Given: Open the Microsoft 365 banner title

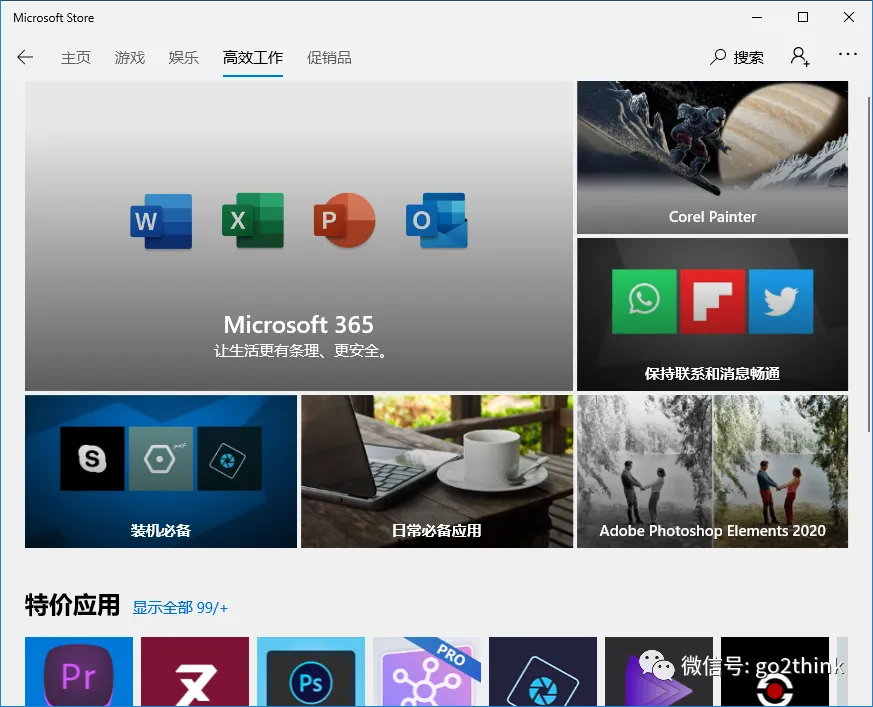Looking at the screenshot, I should click(298, 325).
